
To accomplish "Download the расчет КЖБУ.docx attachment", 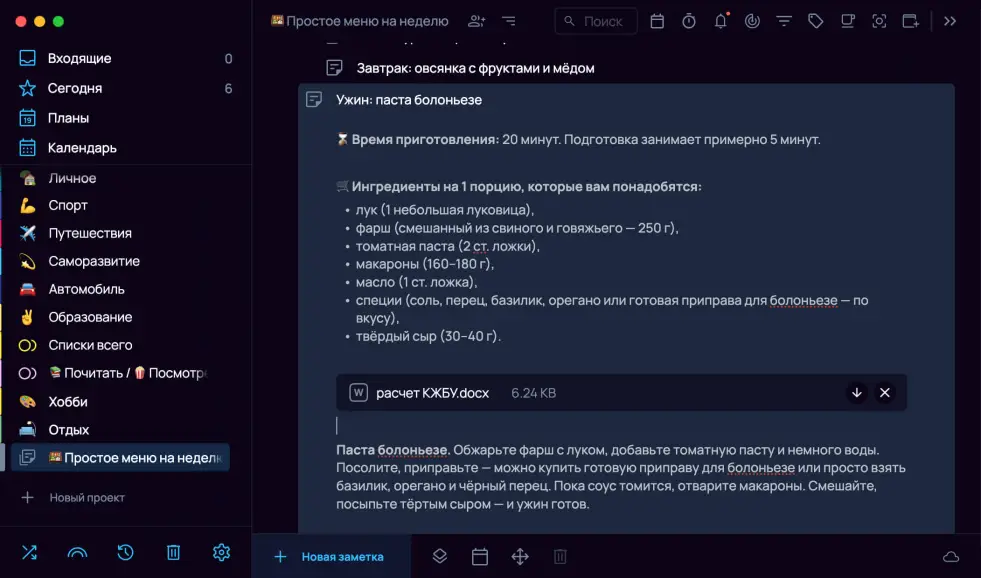I will point(856,393).
